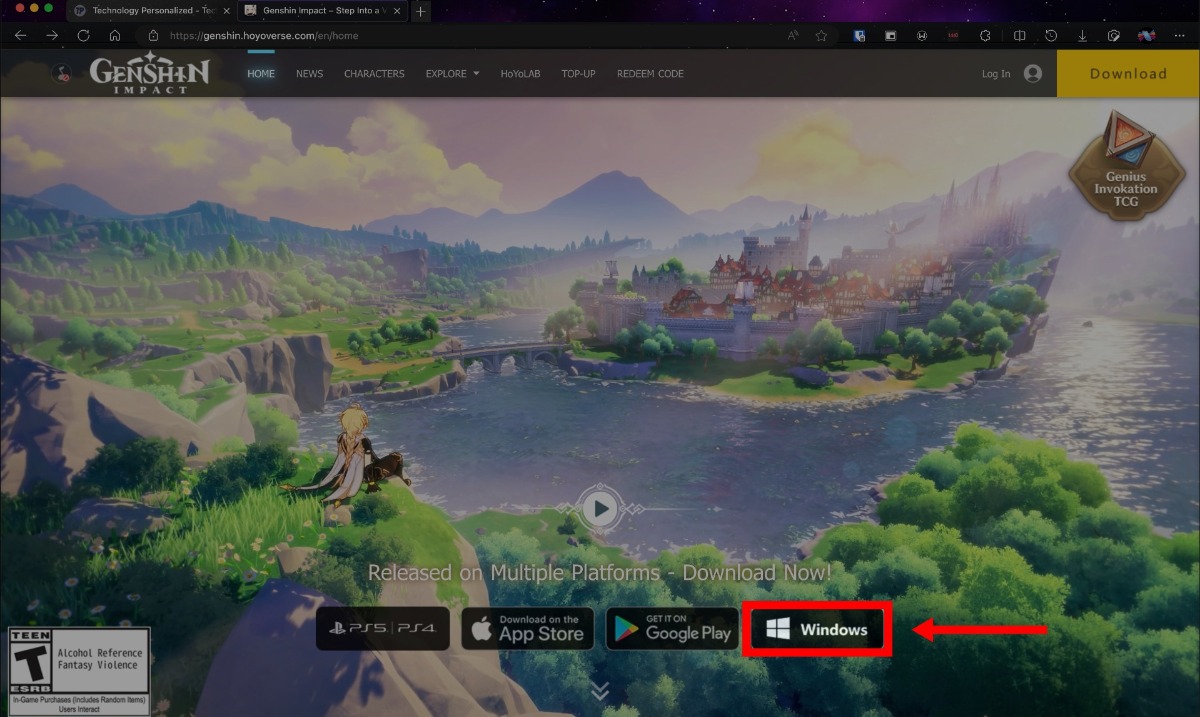Click the circular W extension icon
The height and width of the screenshot is (717, 1200).
[923, 35]
